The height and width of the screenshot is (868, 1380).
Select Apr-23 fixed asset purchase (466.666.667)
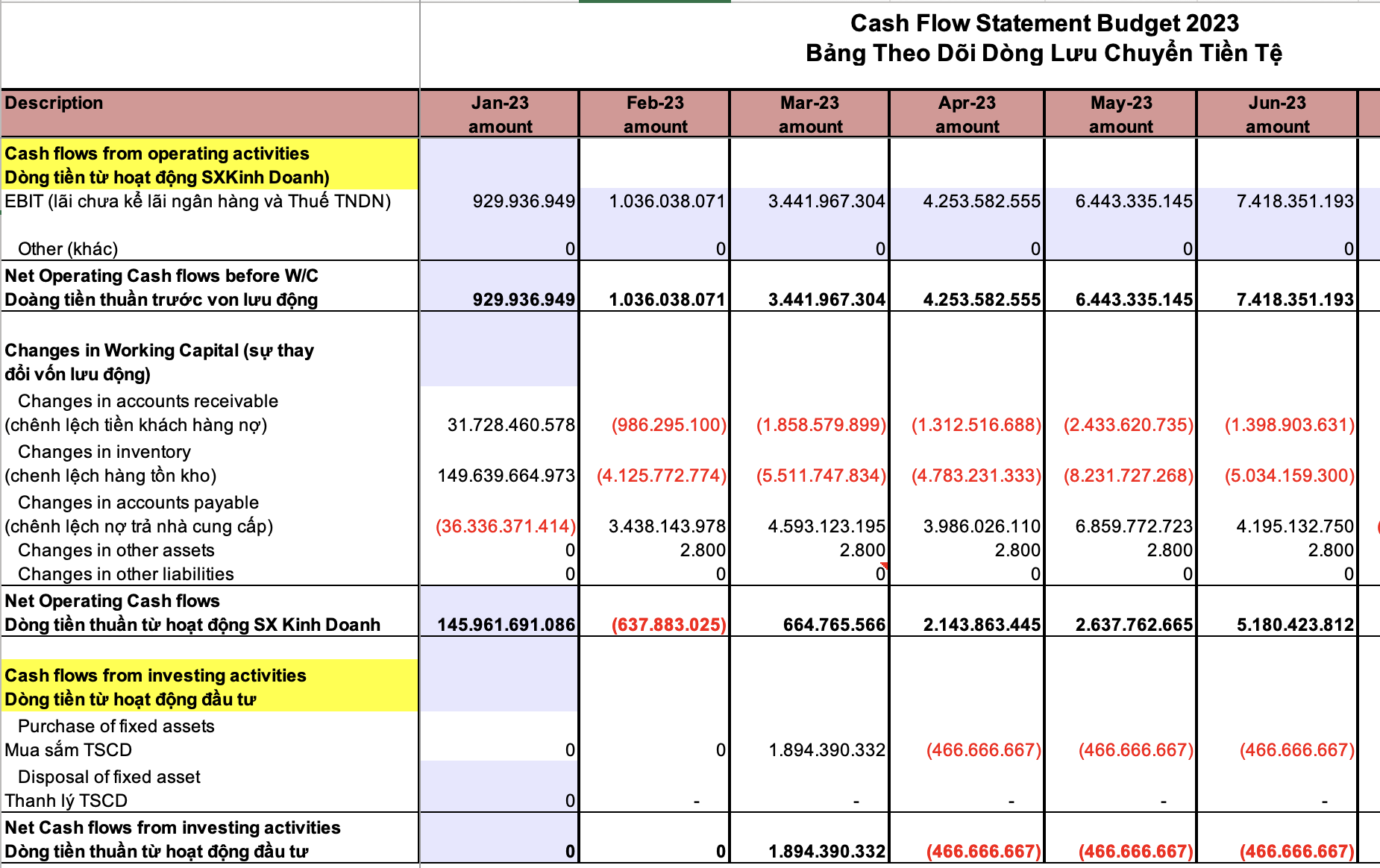[984, 750]
